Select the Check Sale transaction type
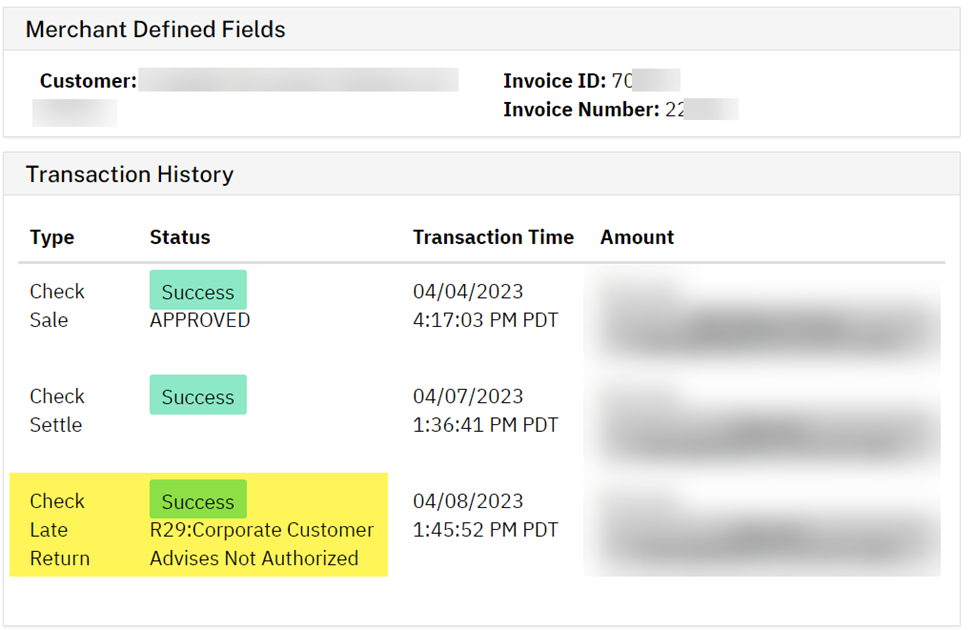The image size is (975, 630). pos(57,306)
